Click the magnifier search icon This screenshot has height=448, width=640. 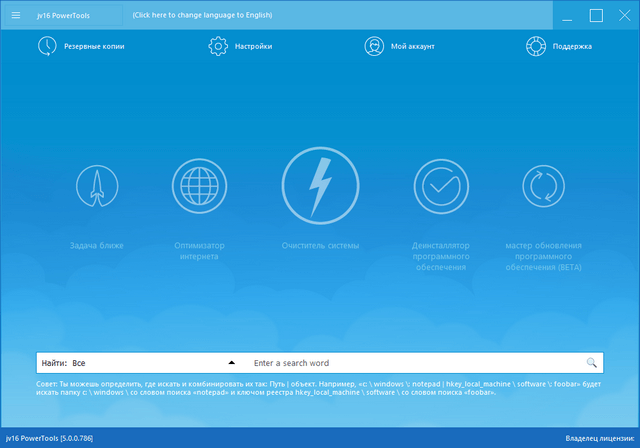(591, 362)
